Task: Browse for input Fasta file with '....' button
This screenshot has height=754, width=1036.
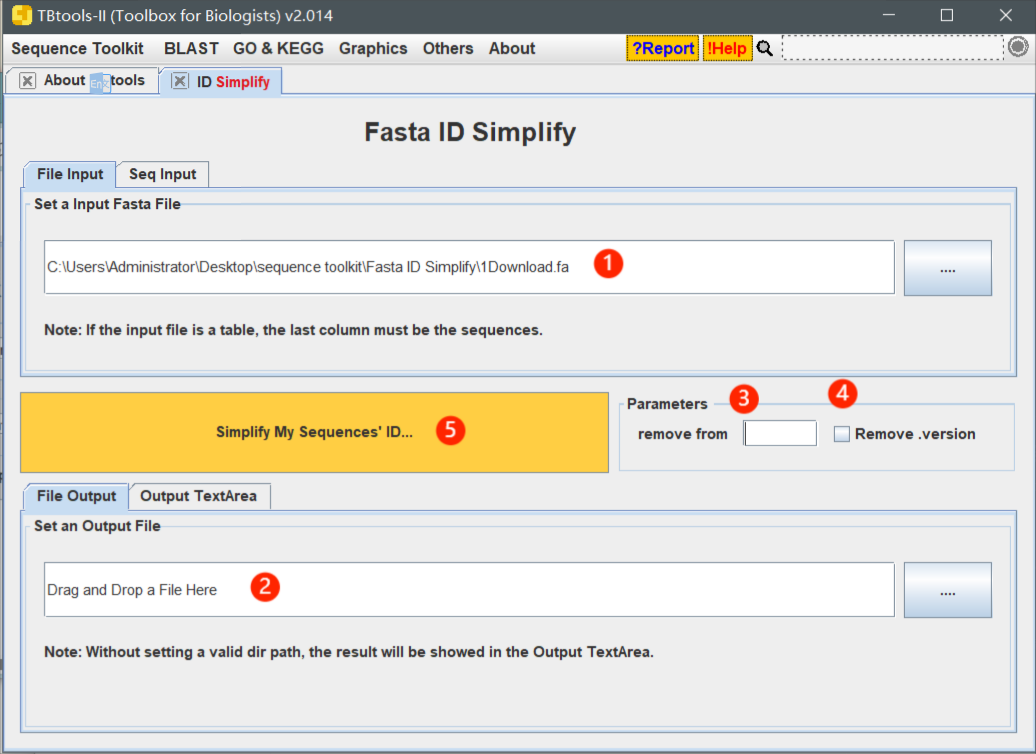Action: 947,268
